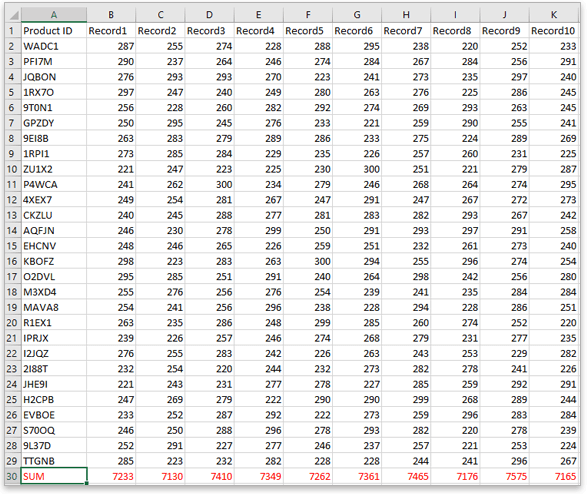587x494 pixels.
Task: Click the SUM label cell
Action: pos(54,476)
